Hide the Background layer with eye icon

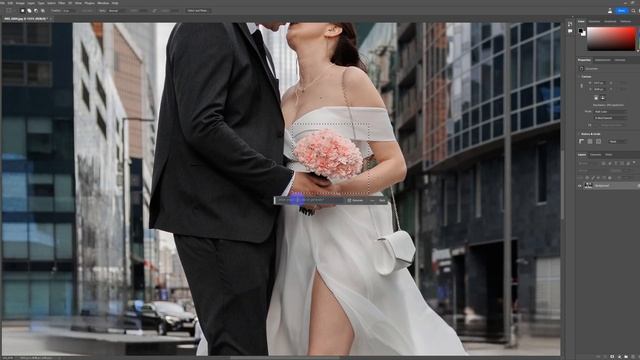[580, 186]
